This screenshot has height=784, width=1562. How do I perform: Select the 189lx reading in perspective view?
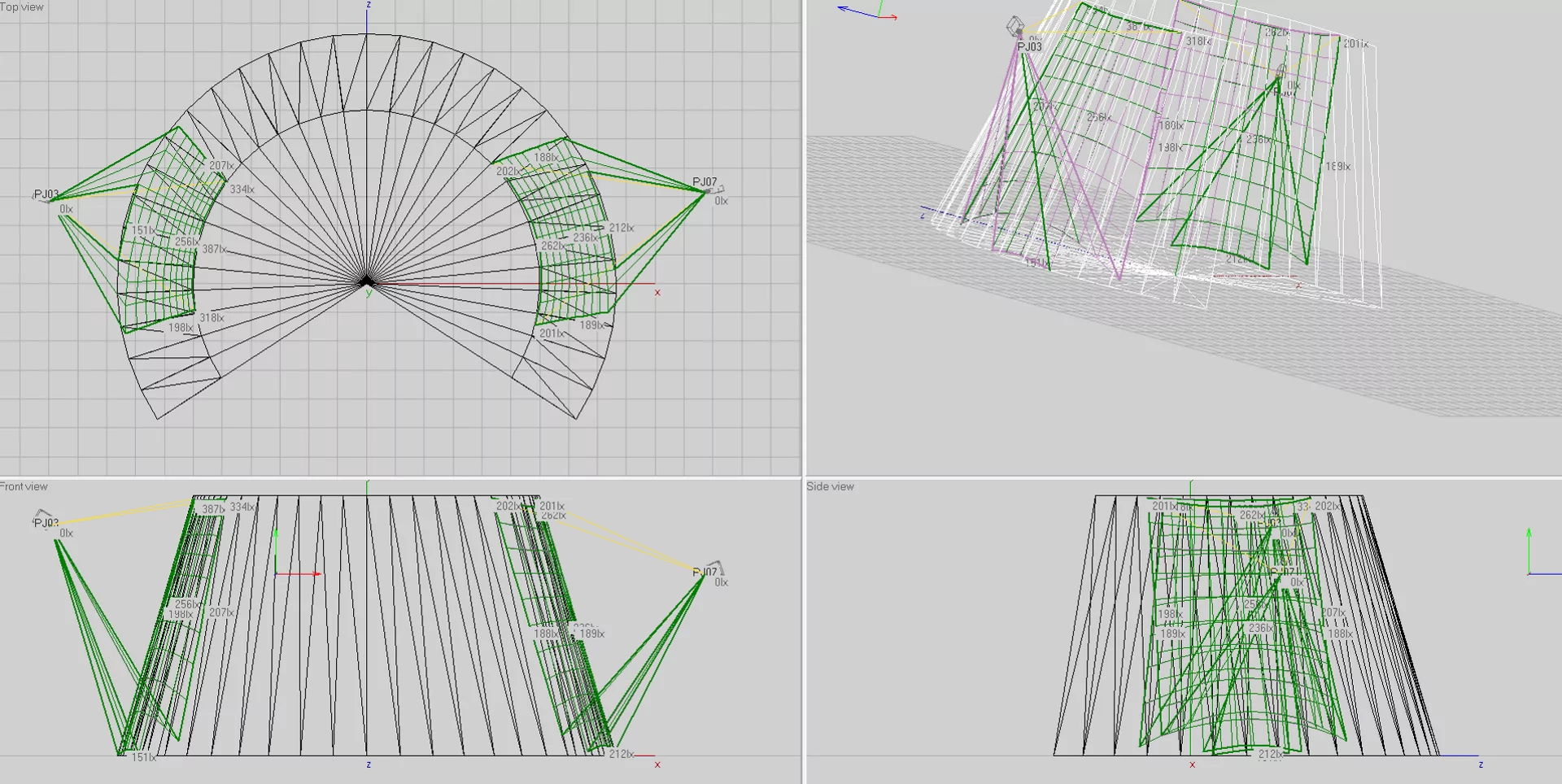click(x=1337, y=167)
